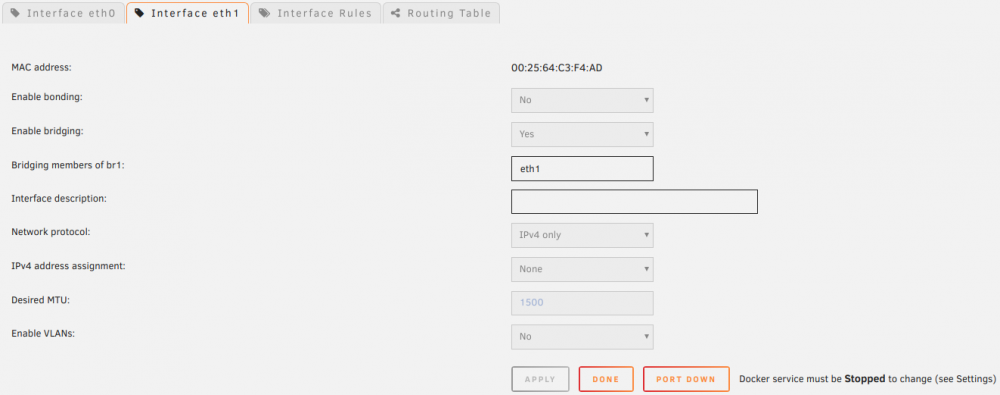Open the Interface Rules tab

pos(316,13)
